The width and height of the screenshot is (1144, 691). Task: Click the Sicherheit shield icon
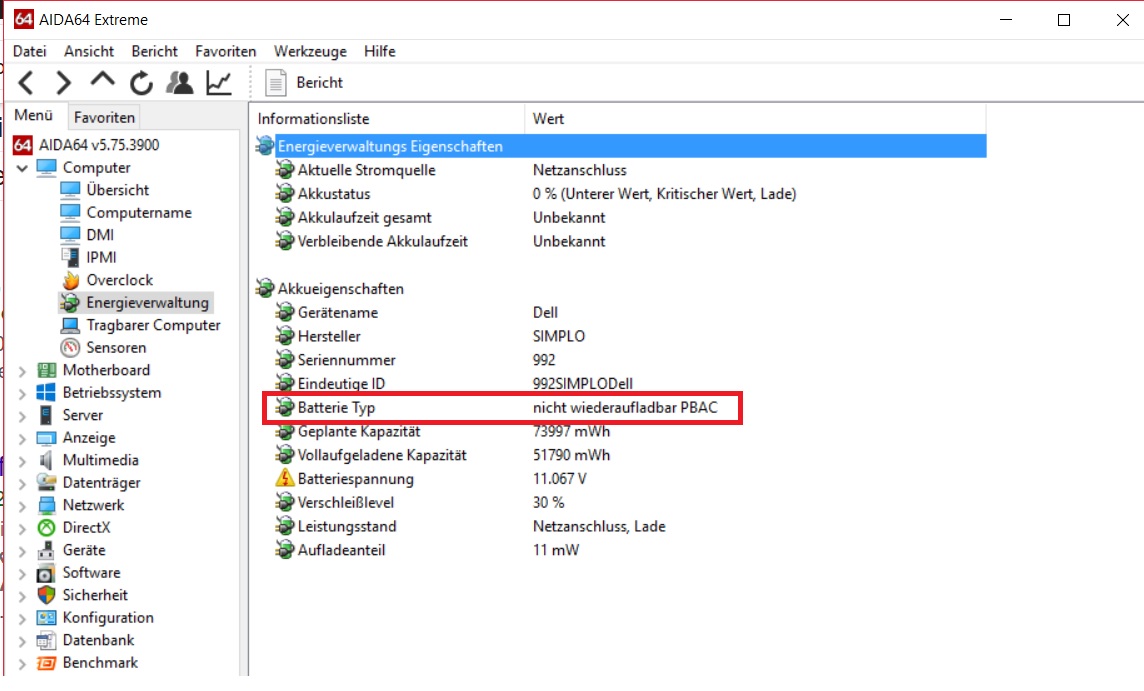(x=46, y=595)
